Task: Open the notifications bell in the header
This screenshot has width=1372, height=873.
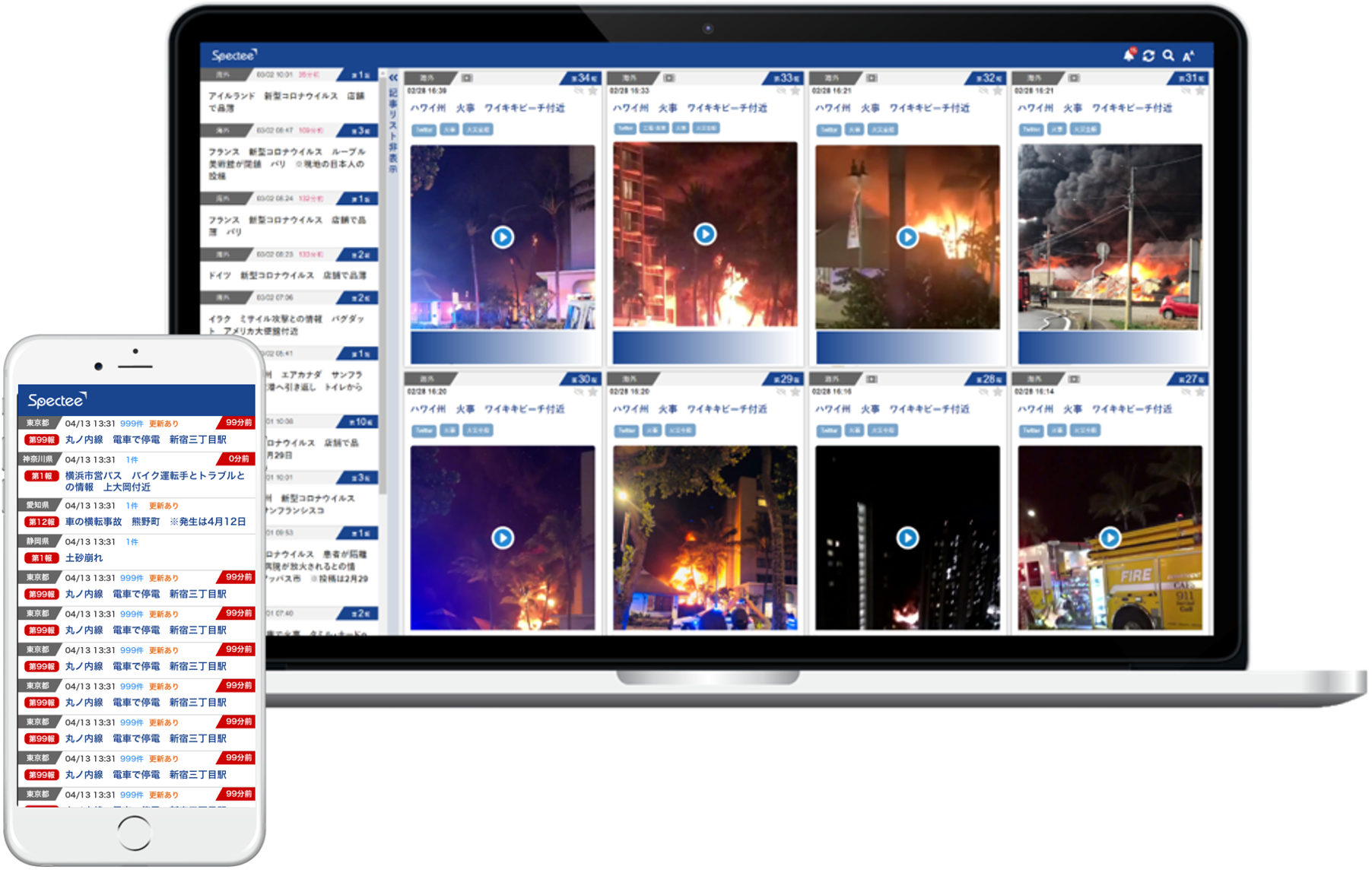Action: [1129, 55]
